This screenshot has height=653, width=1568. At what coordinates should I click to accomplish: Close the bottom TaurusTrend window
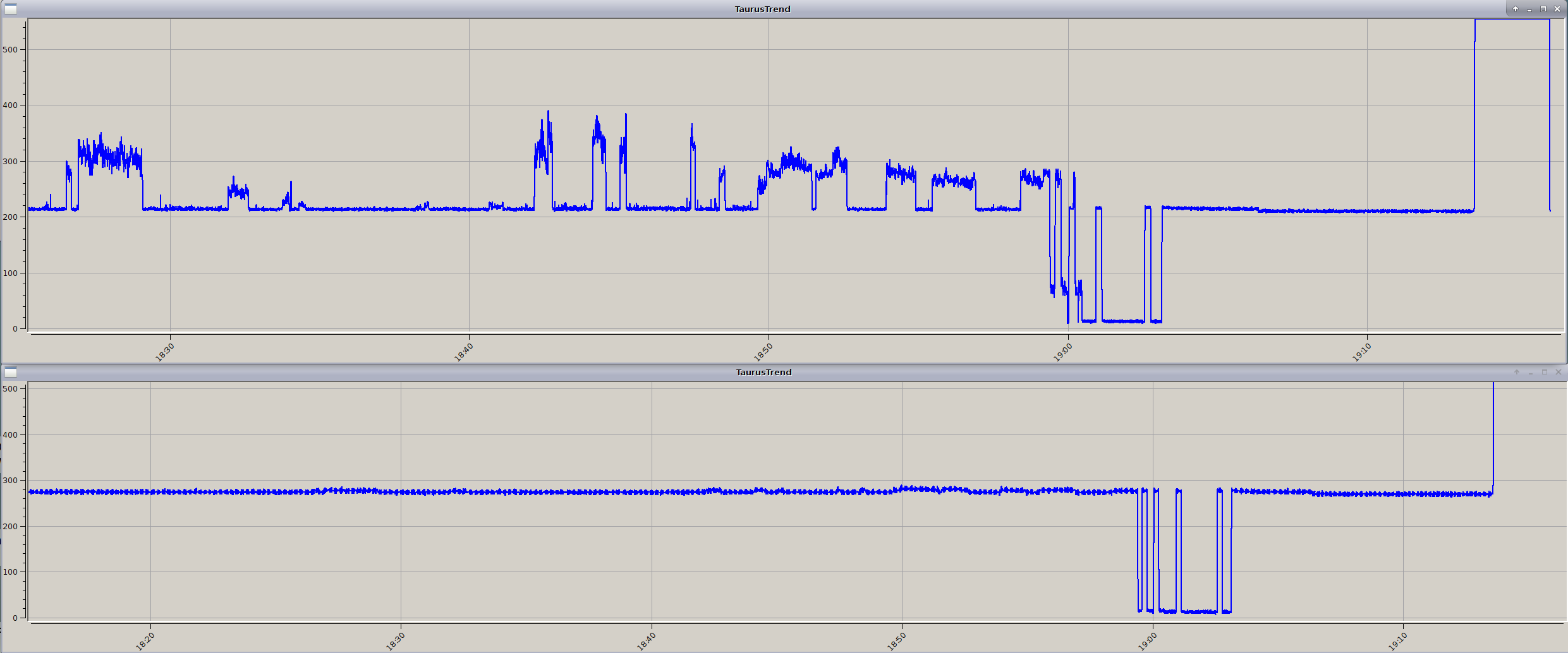coord(1558,372)
